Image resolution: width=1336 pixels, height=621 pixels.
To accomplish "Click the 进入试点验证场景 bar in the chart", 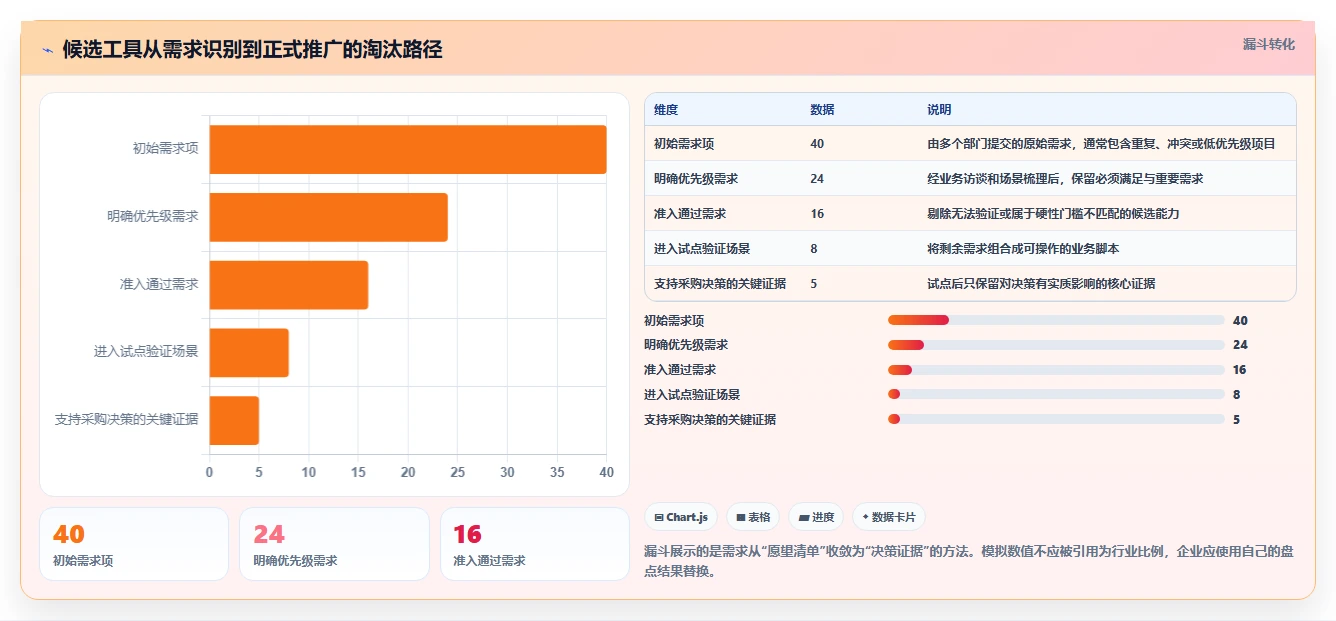I will [x=249, y=352].
